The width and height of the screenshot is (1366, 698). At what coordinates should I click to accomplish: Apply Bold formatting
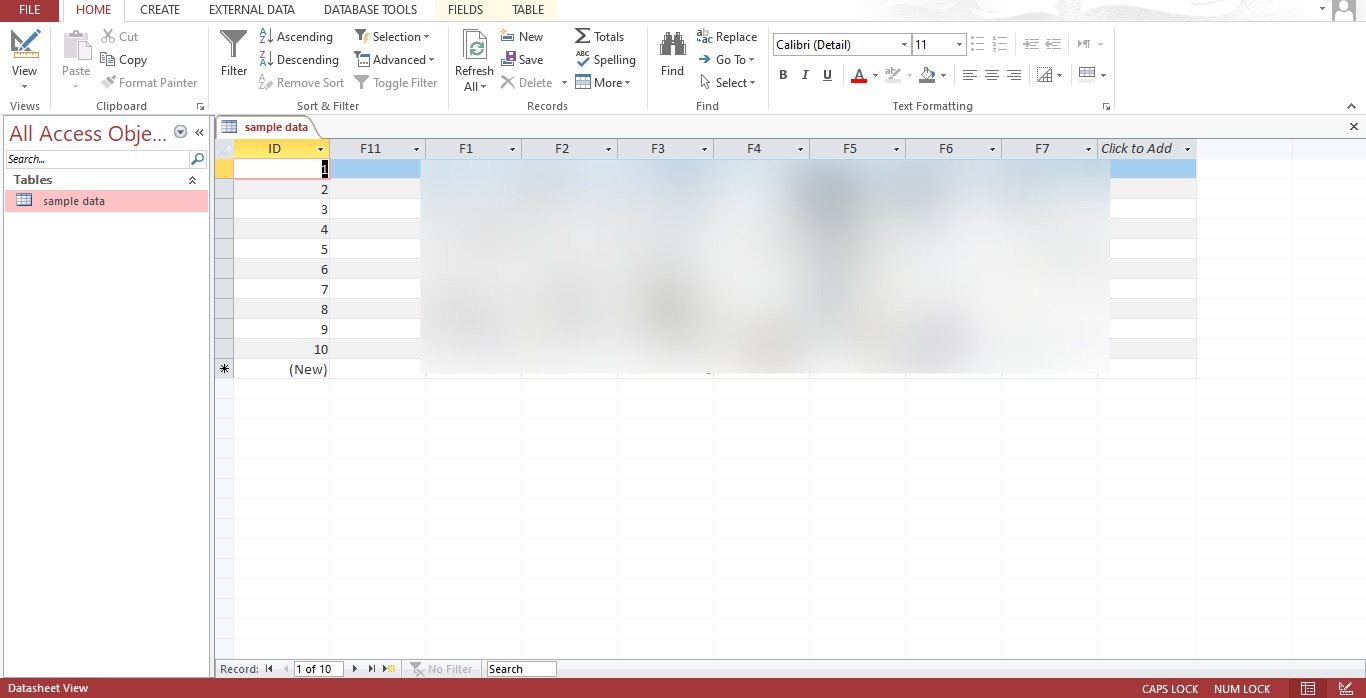click(783, 75)
